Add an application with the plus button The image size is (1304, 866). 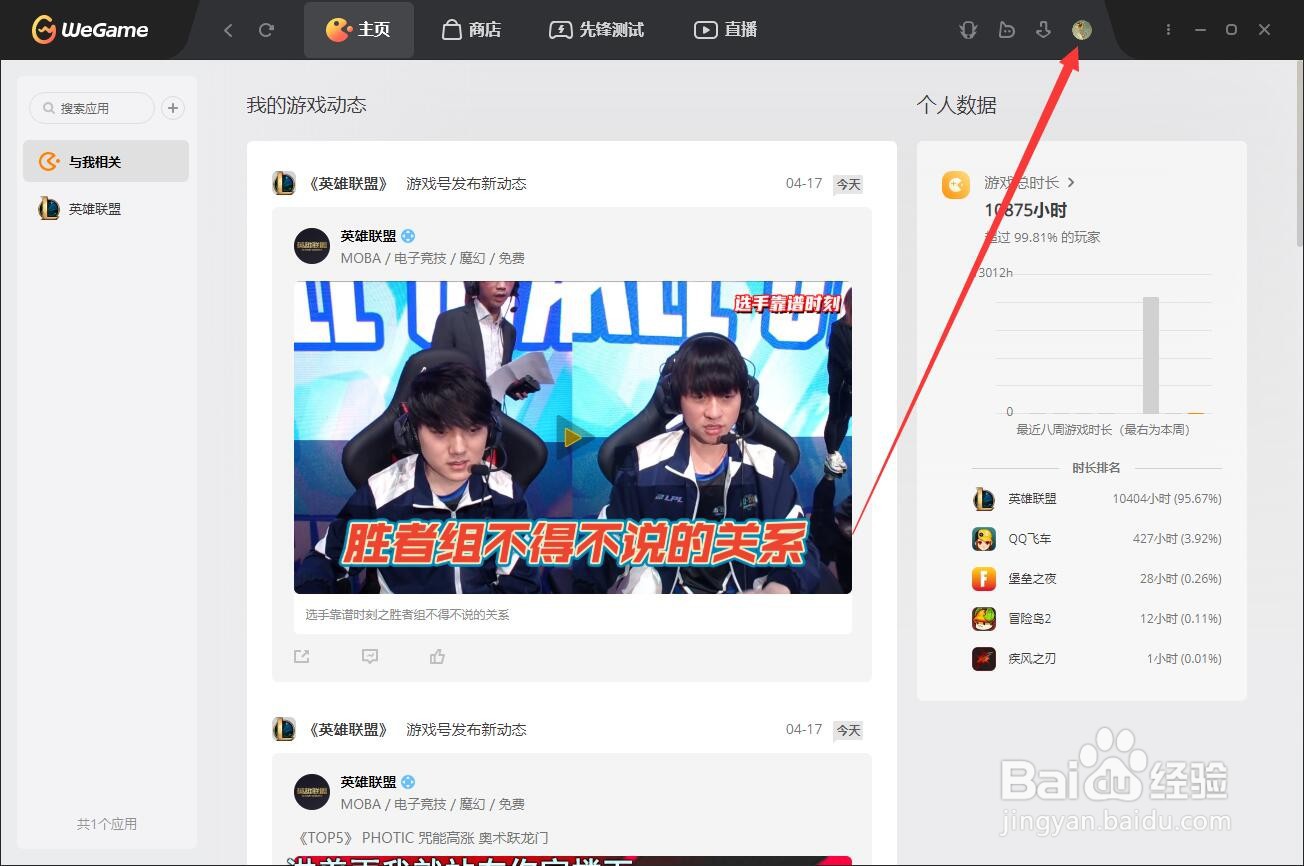(x=173, y=108)
